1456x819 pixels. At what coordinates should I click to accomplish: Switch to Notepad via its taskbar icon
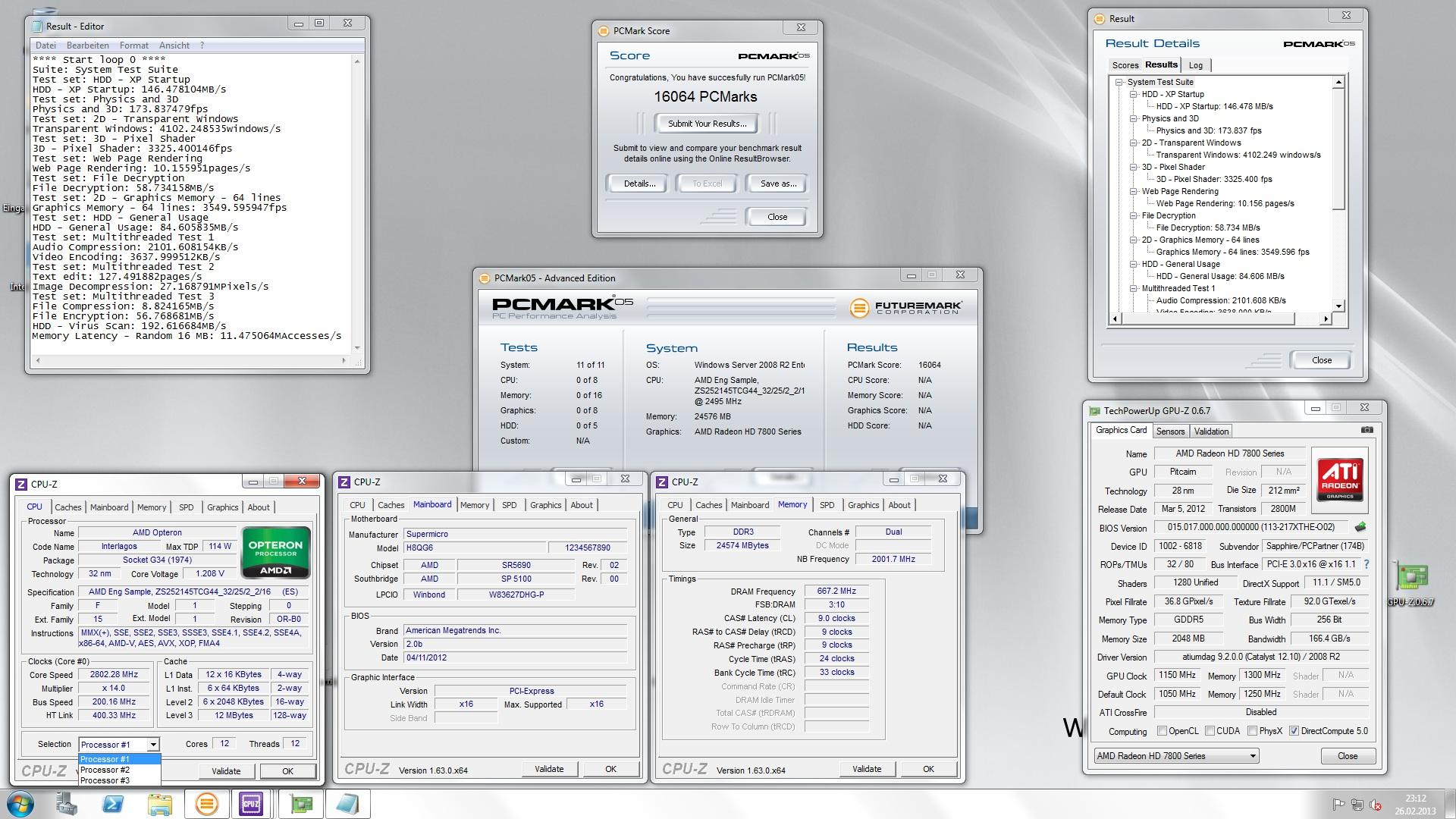(x=347, y=804)
